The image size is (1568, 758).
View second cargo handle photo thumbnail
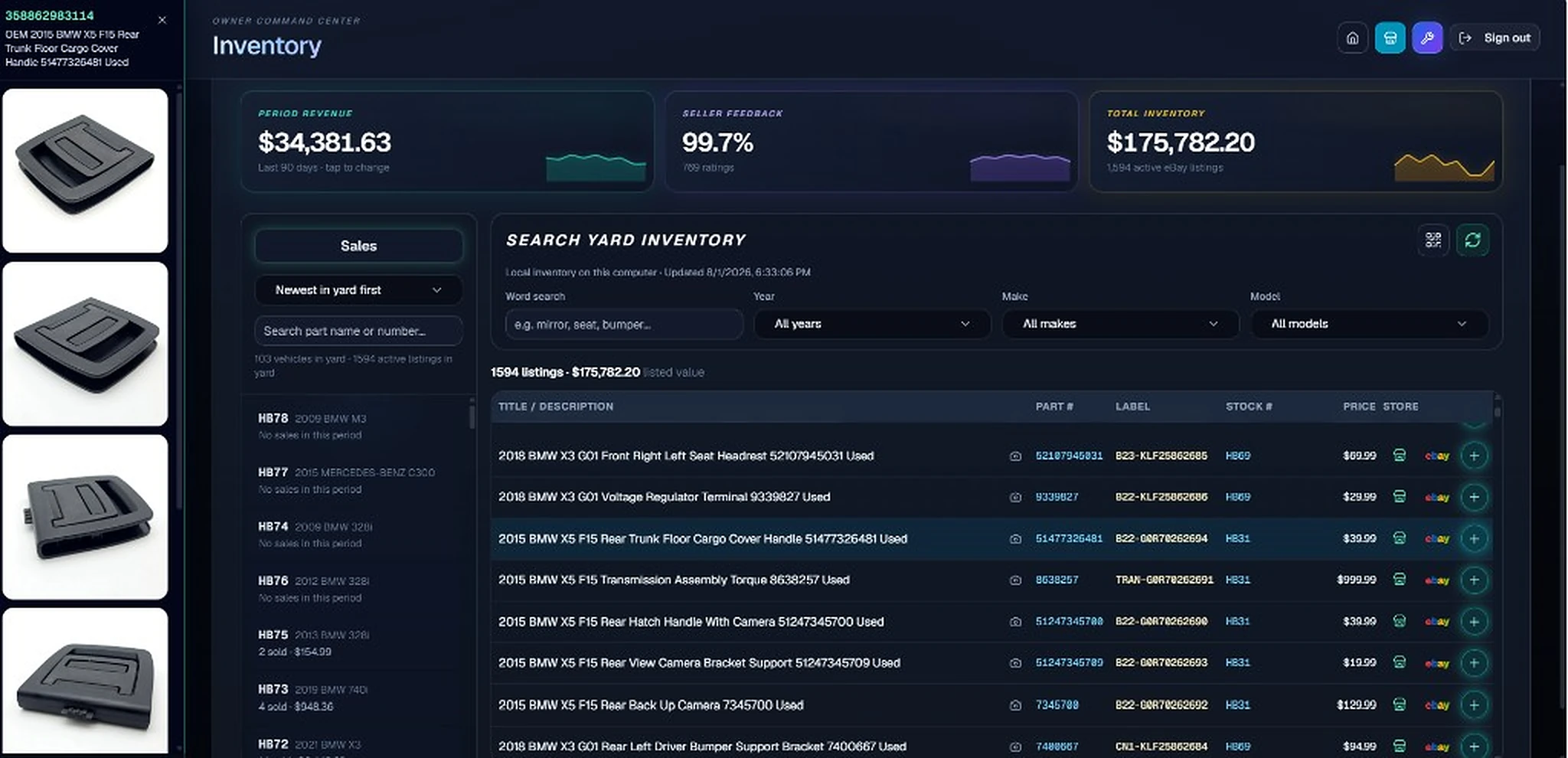click(x=85, y=344)
